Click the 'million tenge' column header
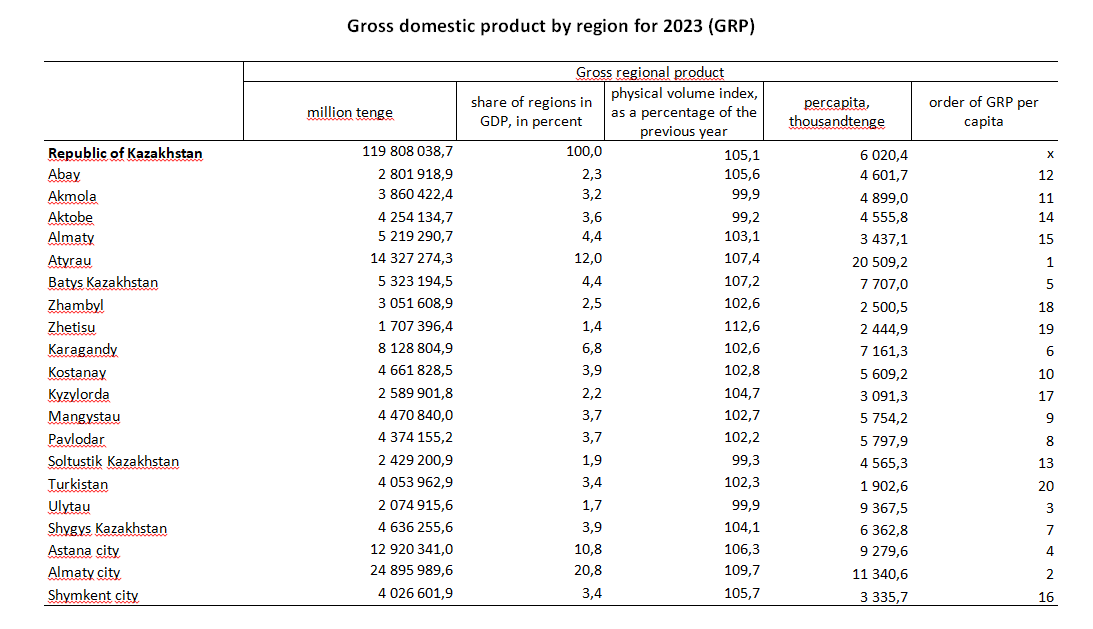Screen dimensions: 1093x629 350,112
